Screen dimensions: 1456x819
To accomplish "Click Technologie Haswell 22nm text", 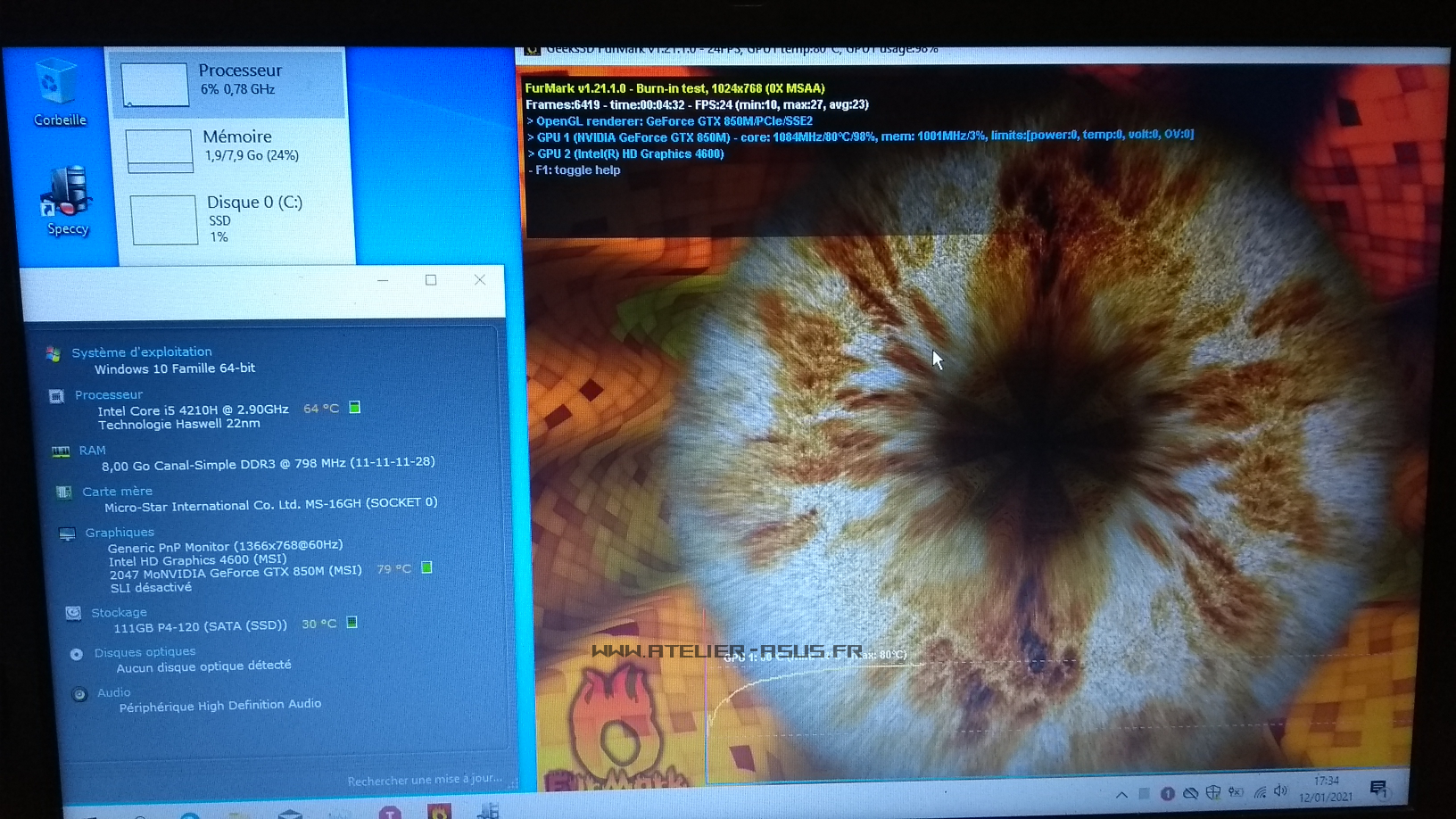I will coord(179,425).
